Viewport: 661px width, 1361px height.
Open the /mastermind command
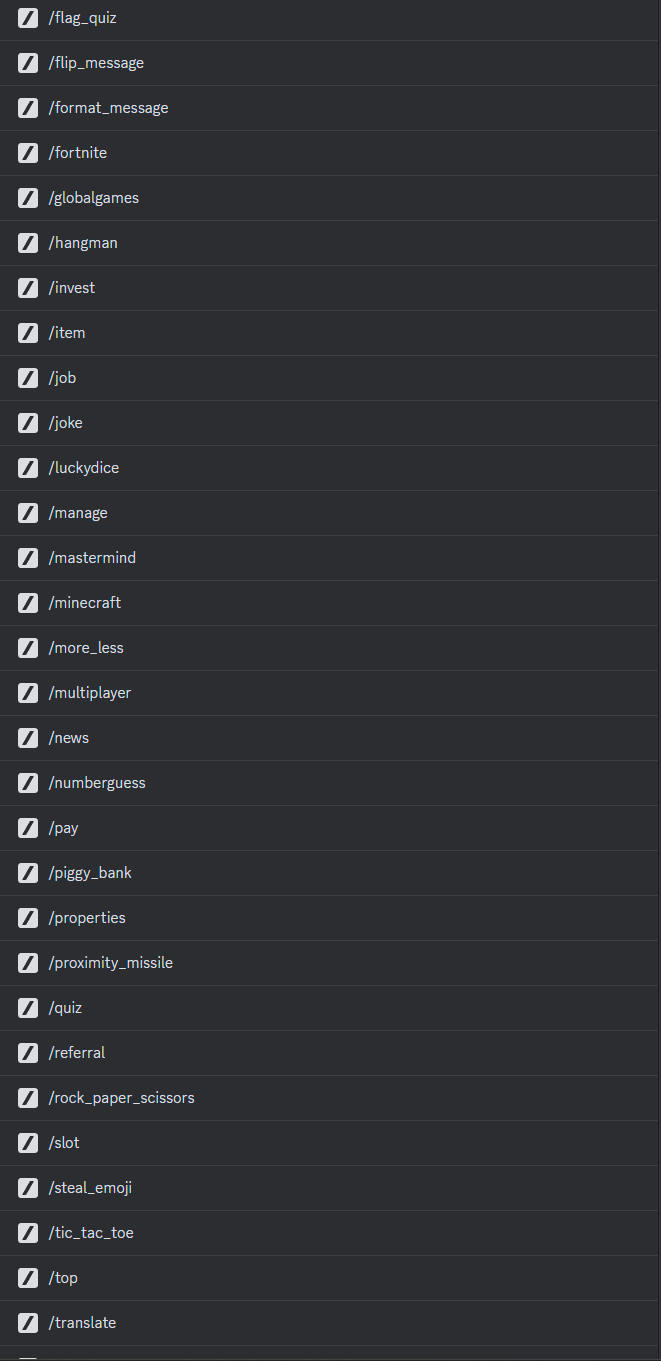click(330, 558)
